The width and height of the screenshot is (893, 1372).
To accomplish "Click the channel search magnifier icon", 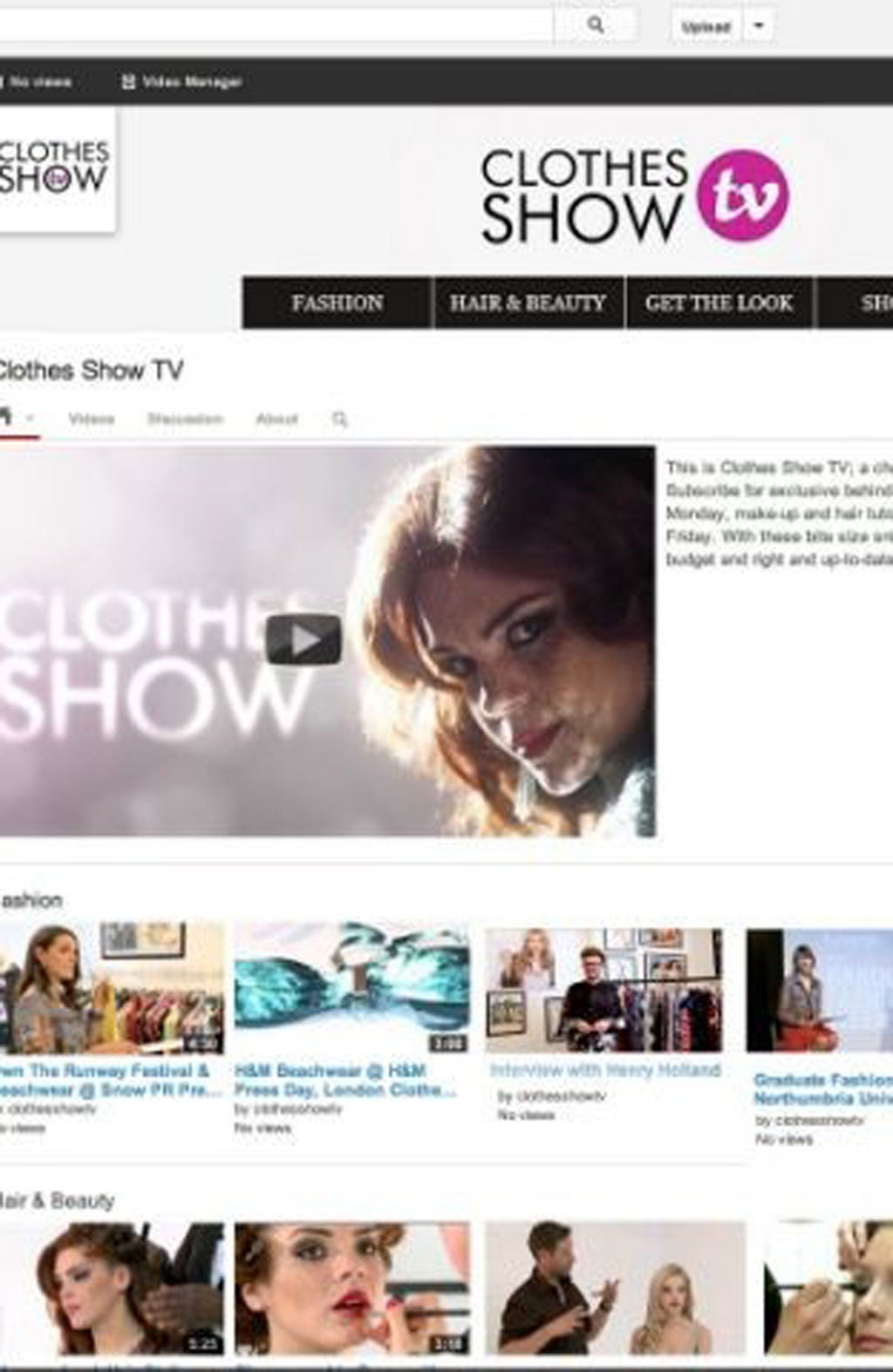I will (340, 420).
